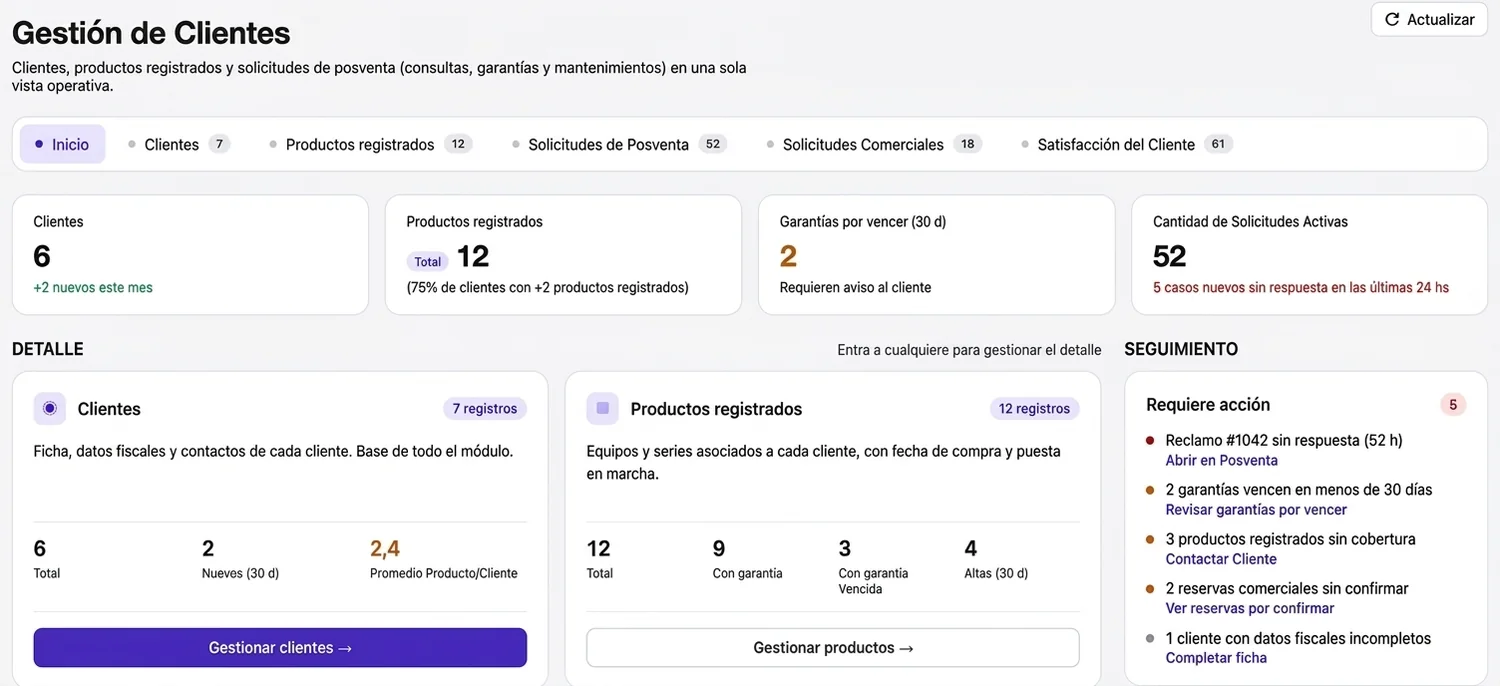The image size is (1500, 686).
Task: Click the Completar ficha link
Action: tap(1216, 658)
